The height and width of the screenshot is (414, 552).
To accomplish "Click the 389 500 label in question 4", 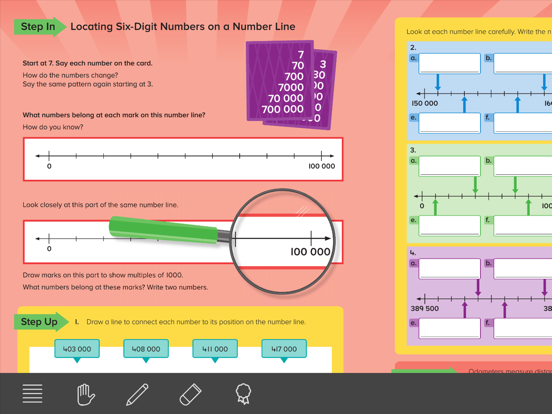I will coord(425,309).
